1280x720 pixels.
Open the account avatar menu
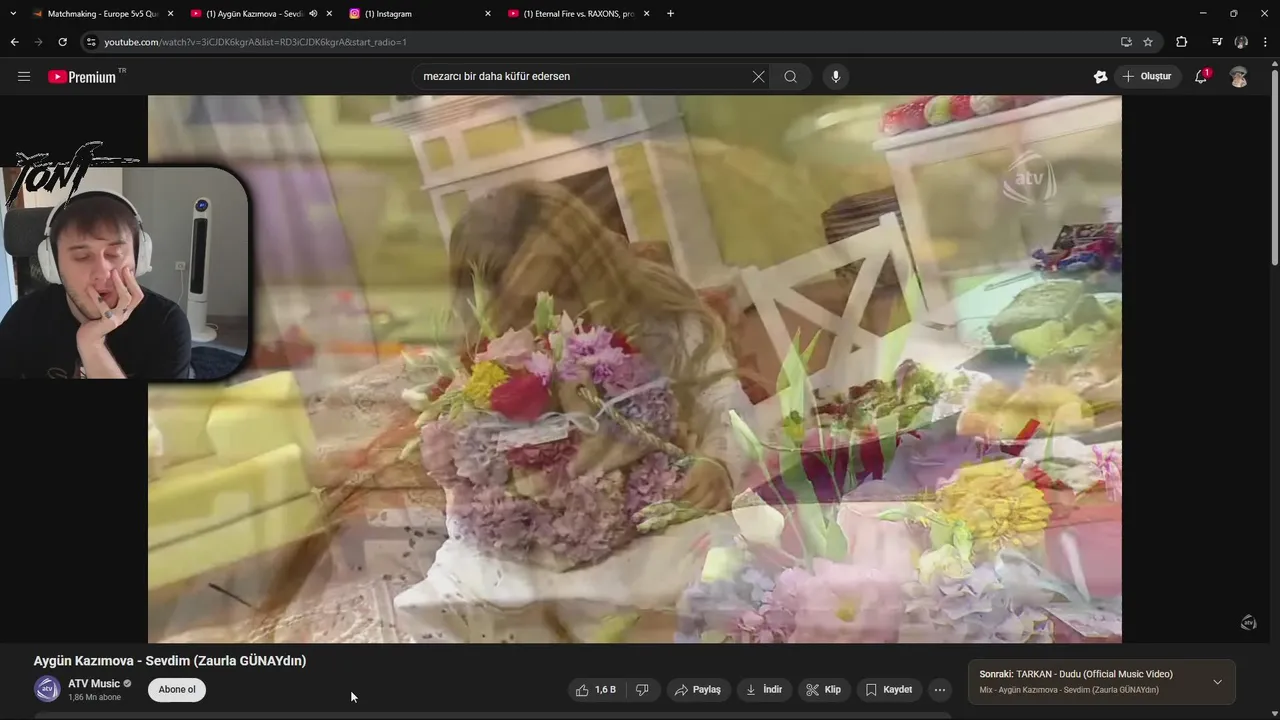pos(1239,77)
